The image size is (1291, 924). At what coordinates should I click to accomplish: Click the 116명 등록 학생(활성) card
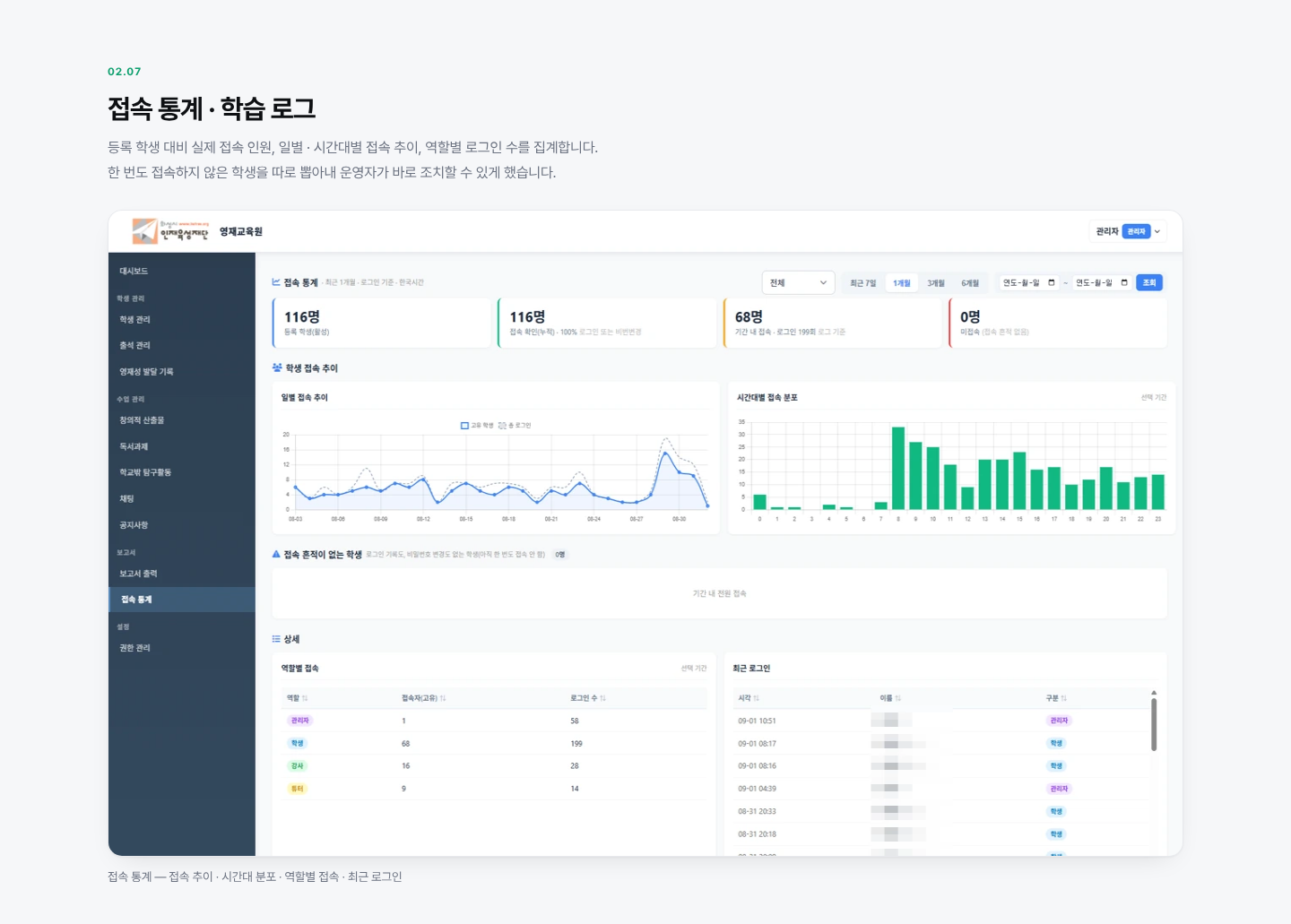coord(381,323)
